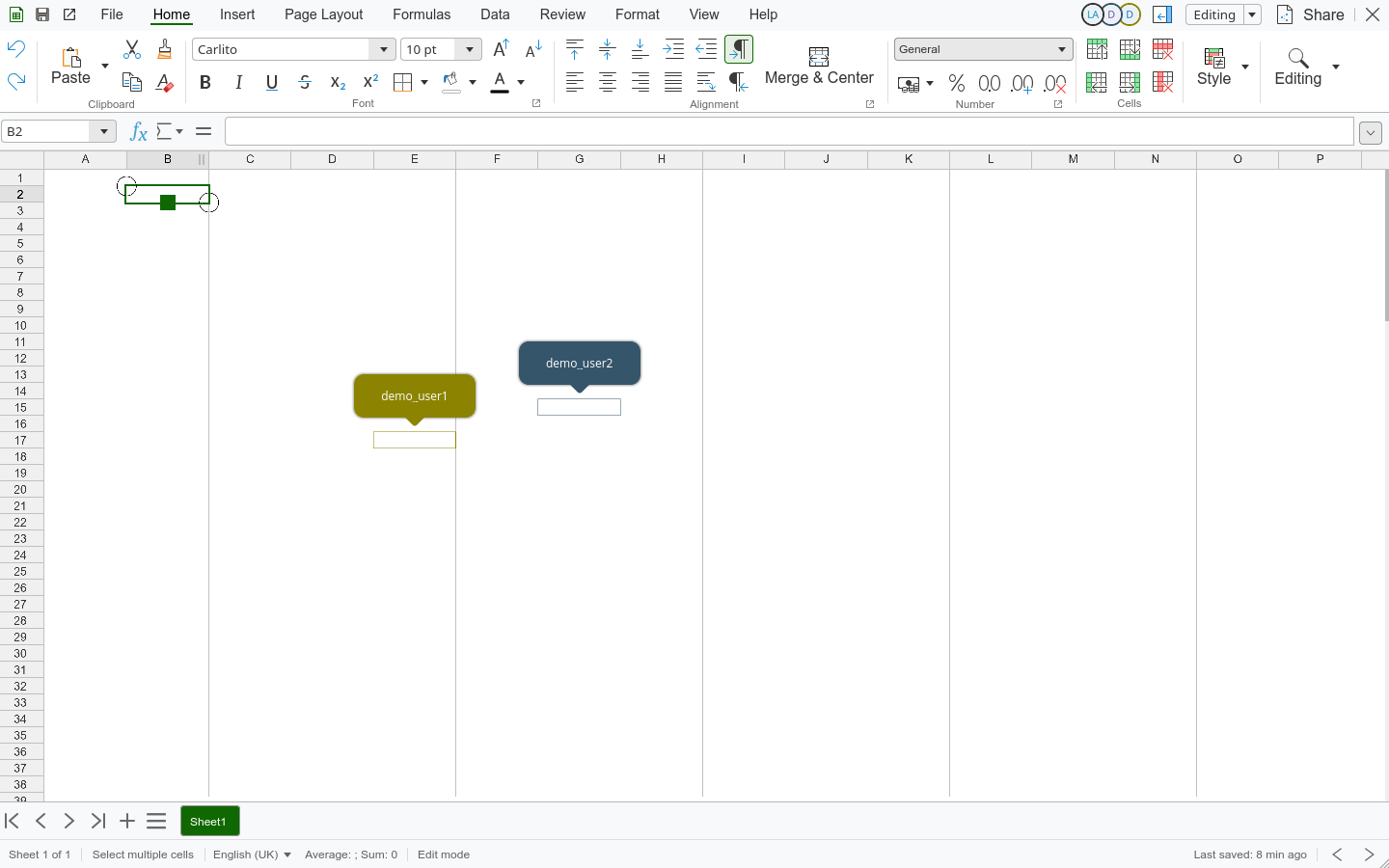Center cell content vertically
The width and height of the screenshot is (1389, 868).
(x=608, y=49)
